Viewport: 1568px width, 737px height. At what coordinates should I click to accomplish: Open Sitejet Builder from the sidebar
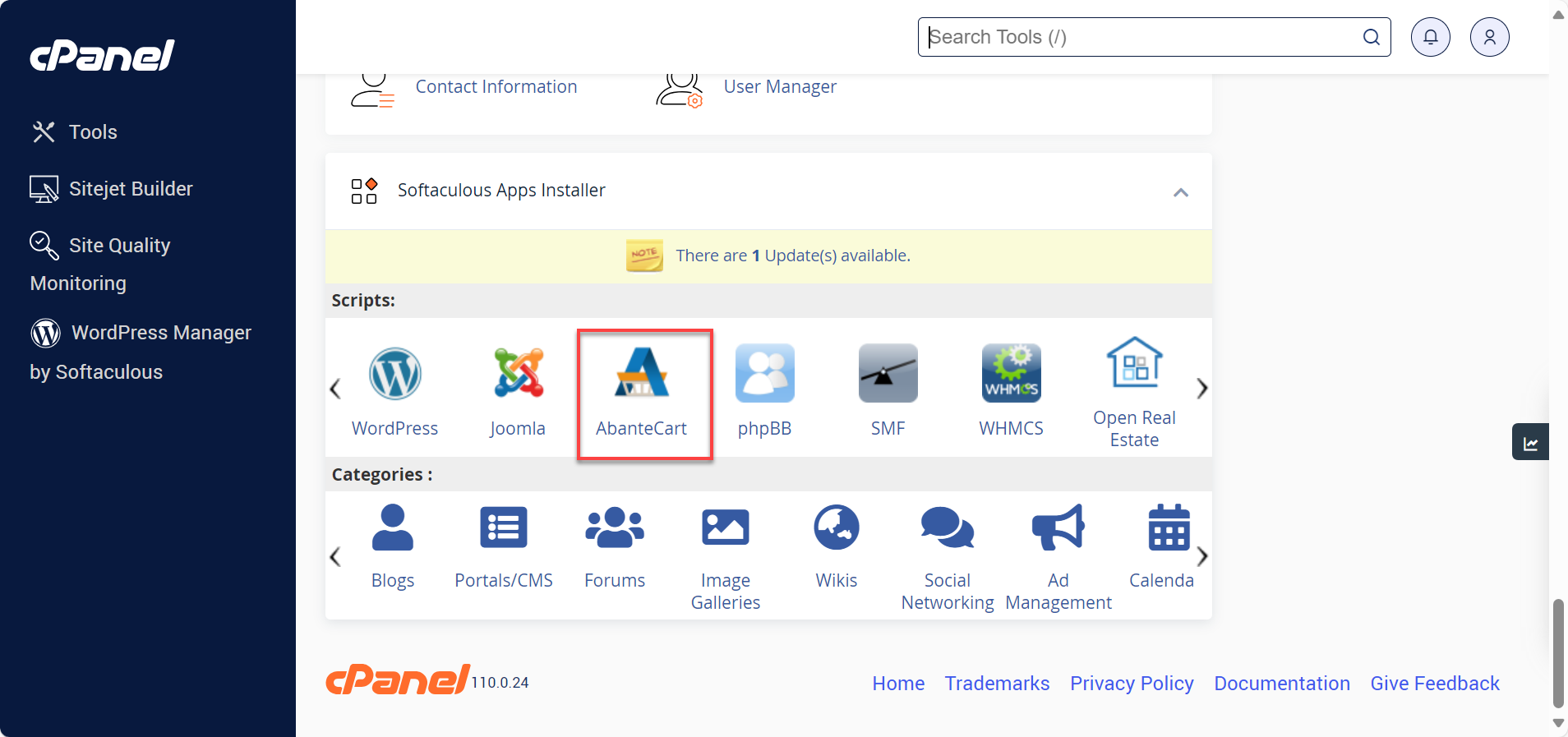[130, 189]
